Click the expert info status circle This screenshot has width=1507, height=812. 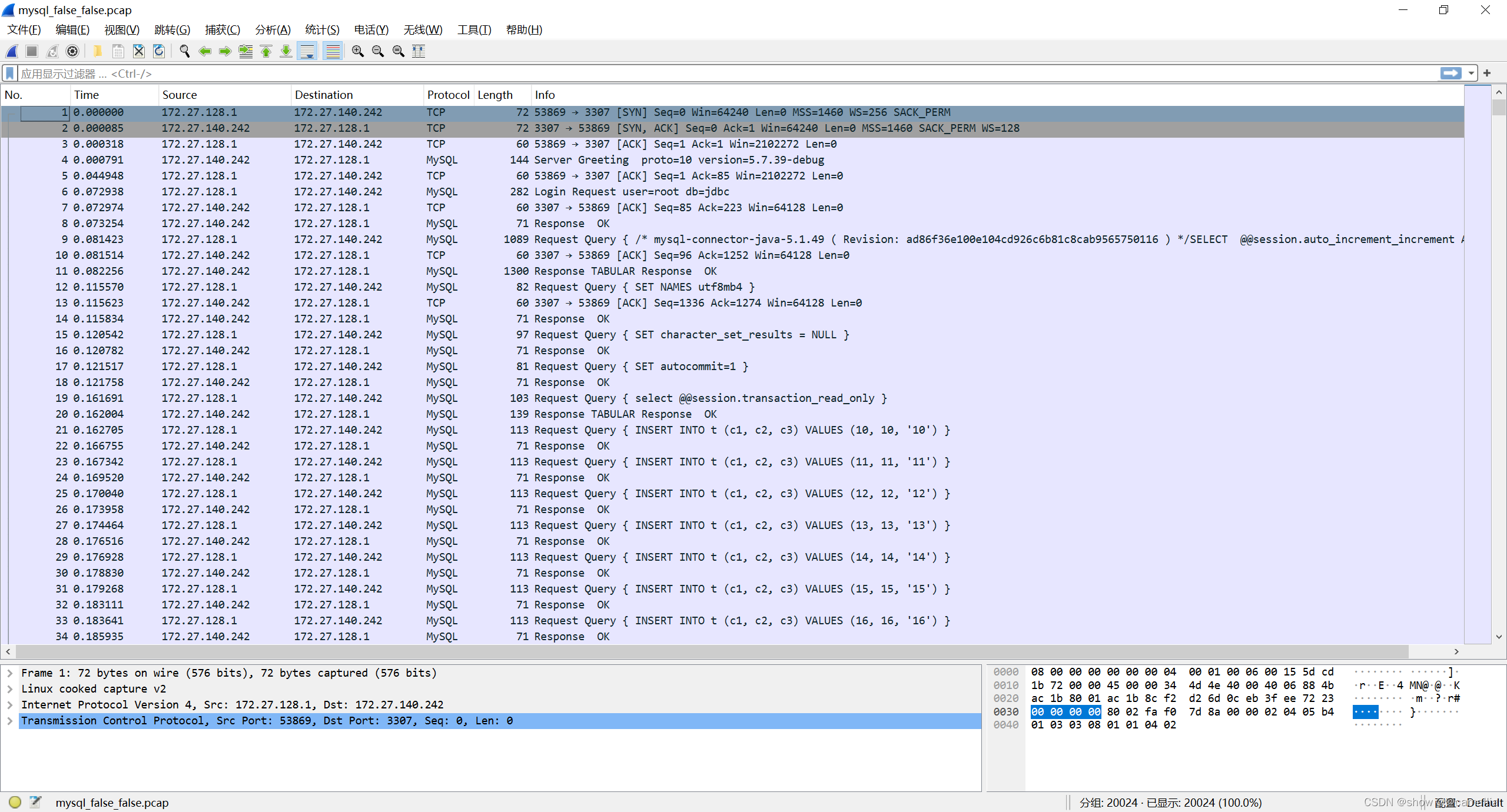[x=15, y=802]
